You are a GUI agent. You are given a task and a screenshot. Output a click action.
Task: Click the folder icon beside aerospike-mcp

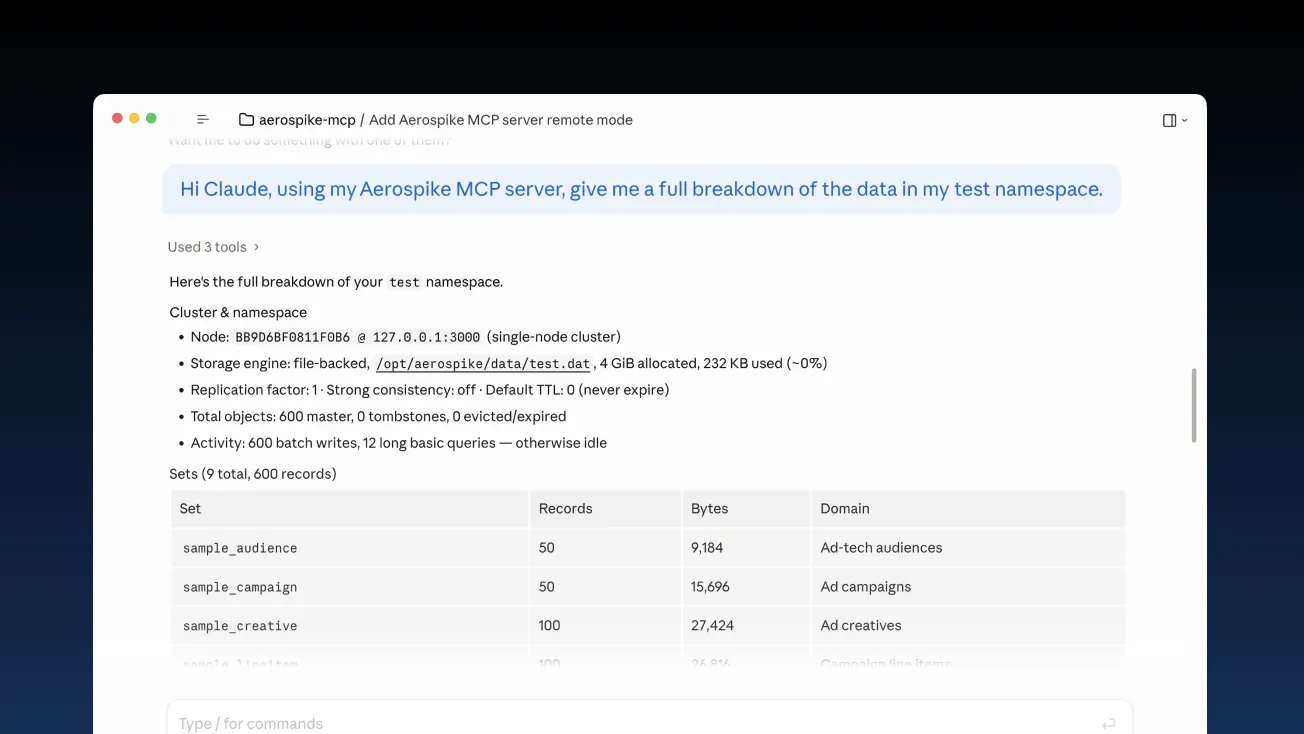(x=246, y=119)
